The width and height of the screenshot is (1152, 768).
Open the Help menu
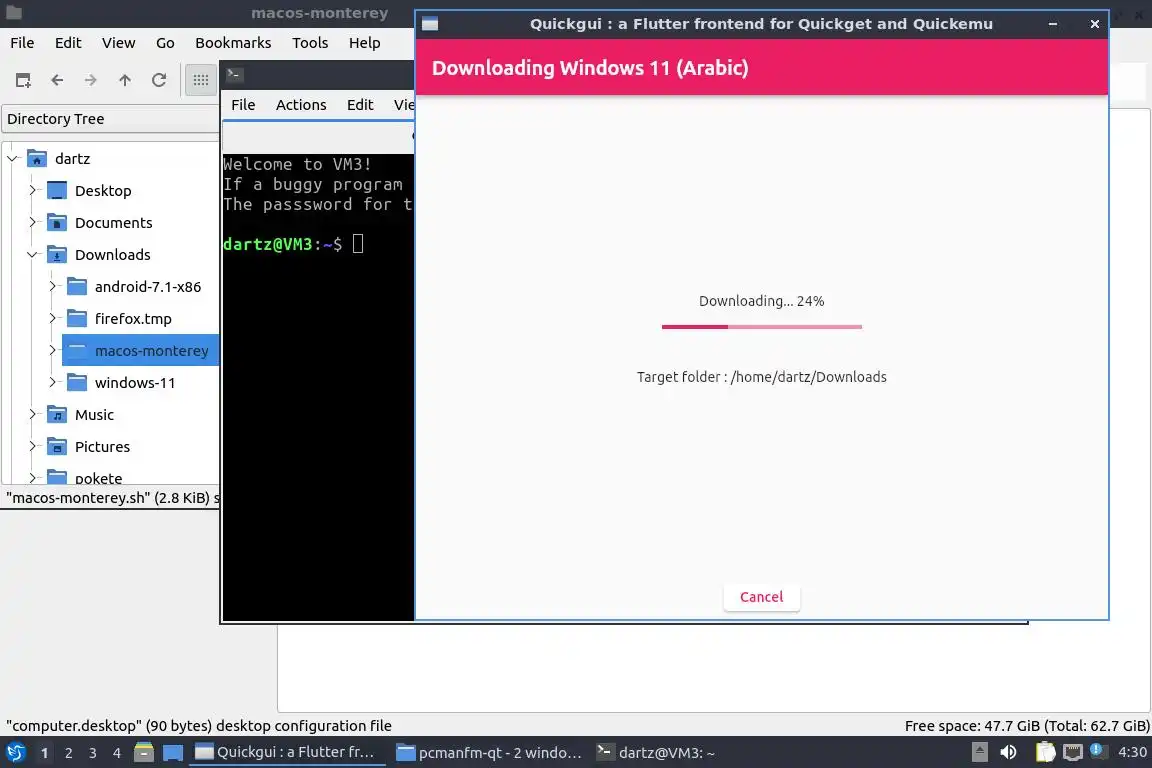click(364, 43)
